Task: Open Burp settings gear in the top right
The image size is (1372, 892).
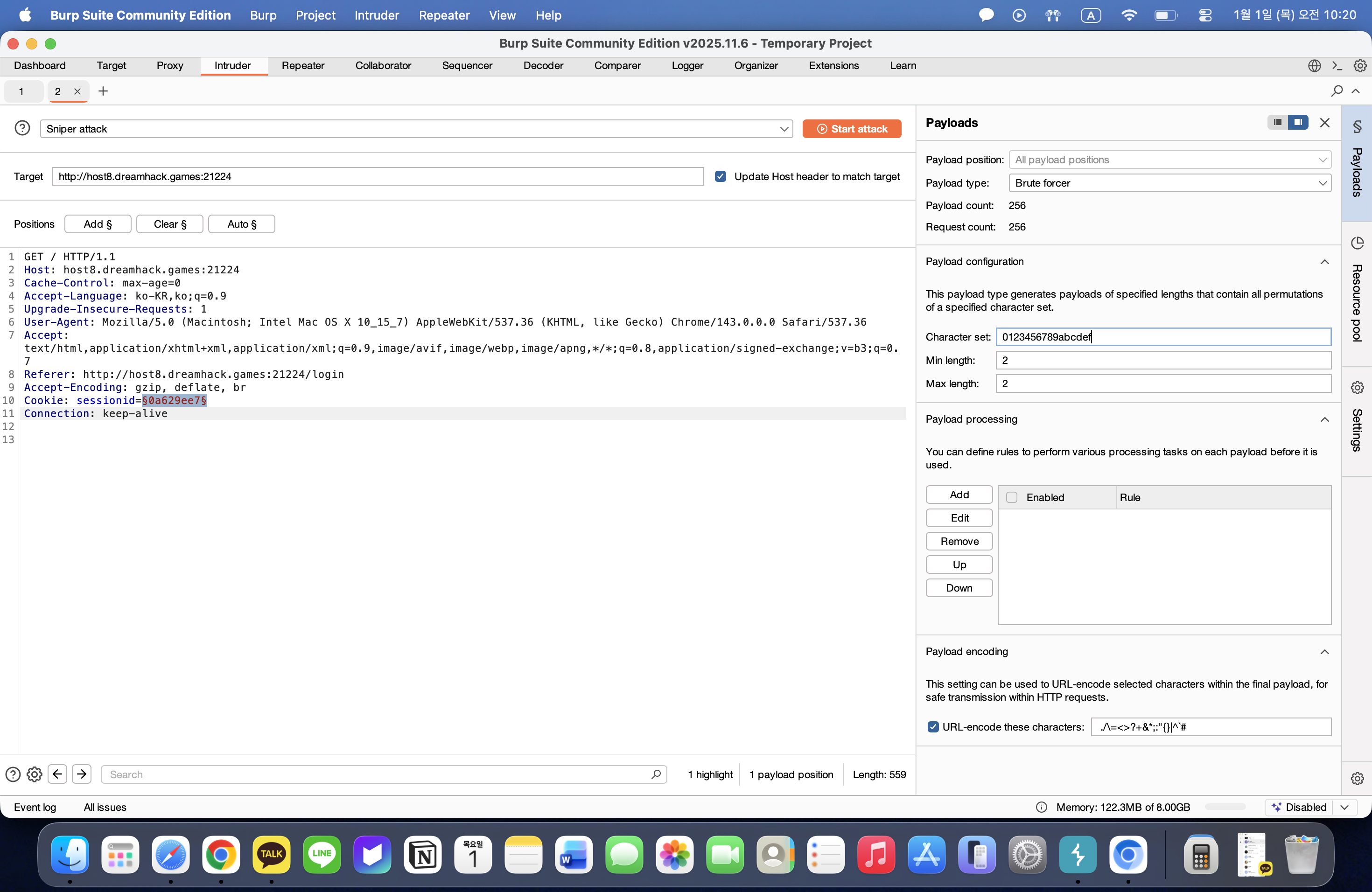Action: 1360,66
